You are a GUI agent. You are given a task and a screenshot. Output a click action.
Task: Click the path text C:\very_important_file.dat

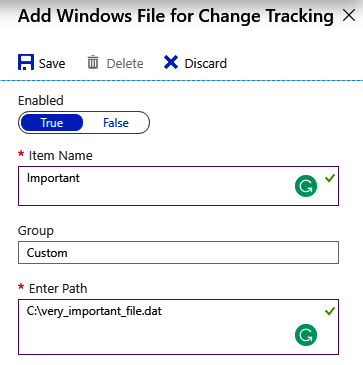pyautogui.click(x=94, y=311)
